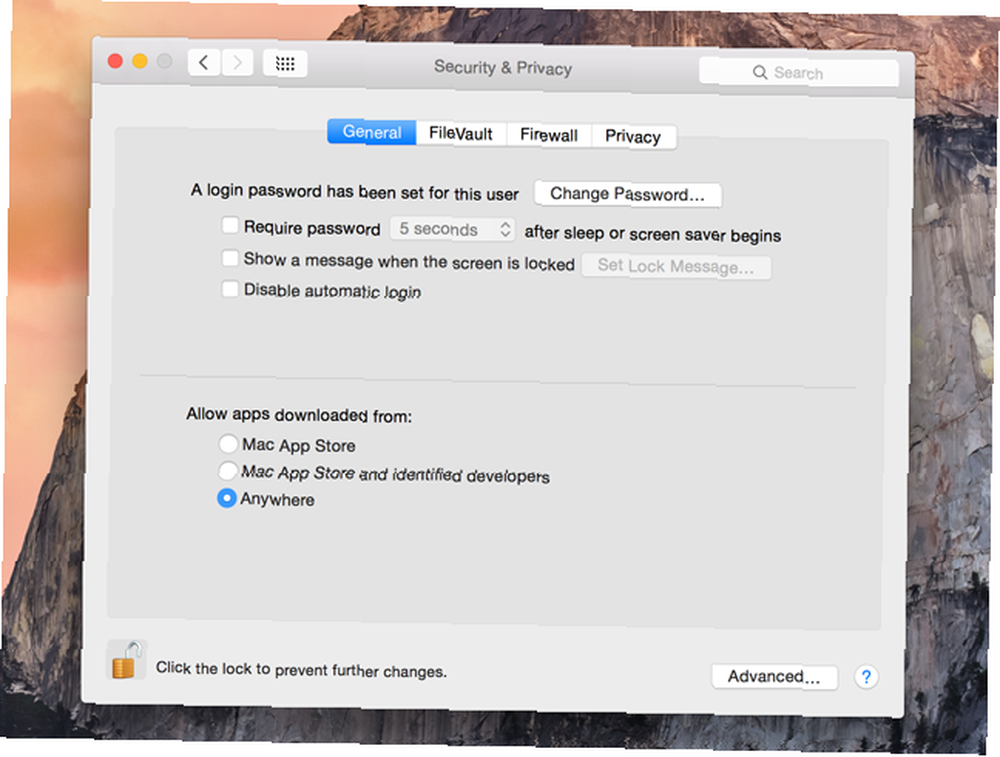Open the Privacy tab
Screen dimensions: 1000x757
[x=633, y=136]
